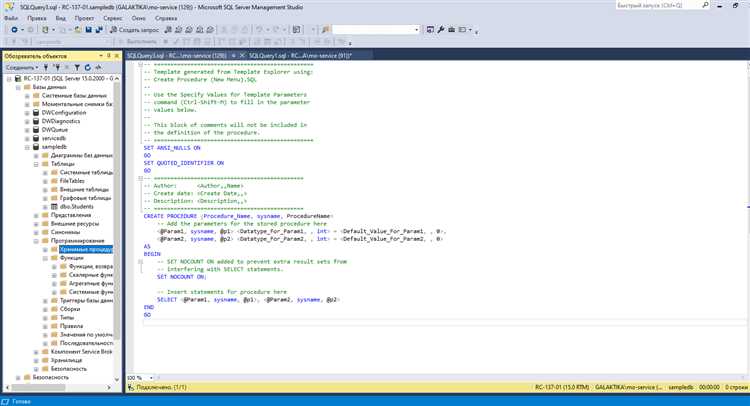Click the connect plug icon in Object Explorer
The width and height of the screenshot is (750, 406).
point(46,67)
